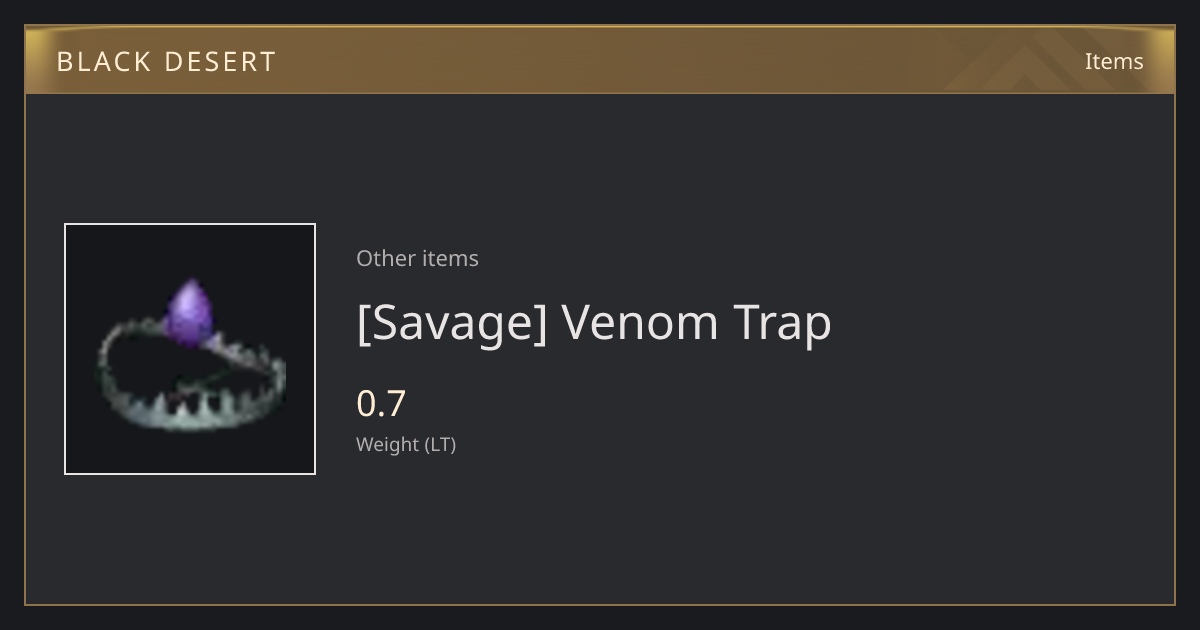
Task: Click the purple venom gem on the trap
Action: click(188, 313)
